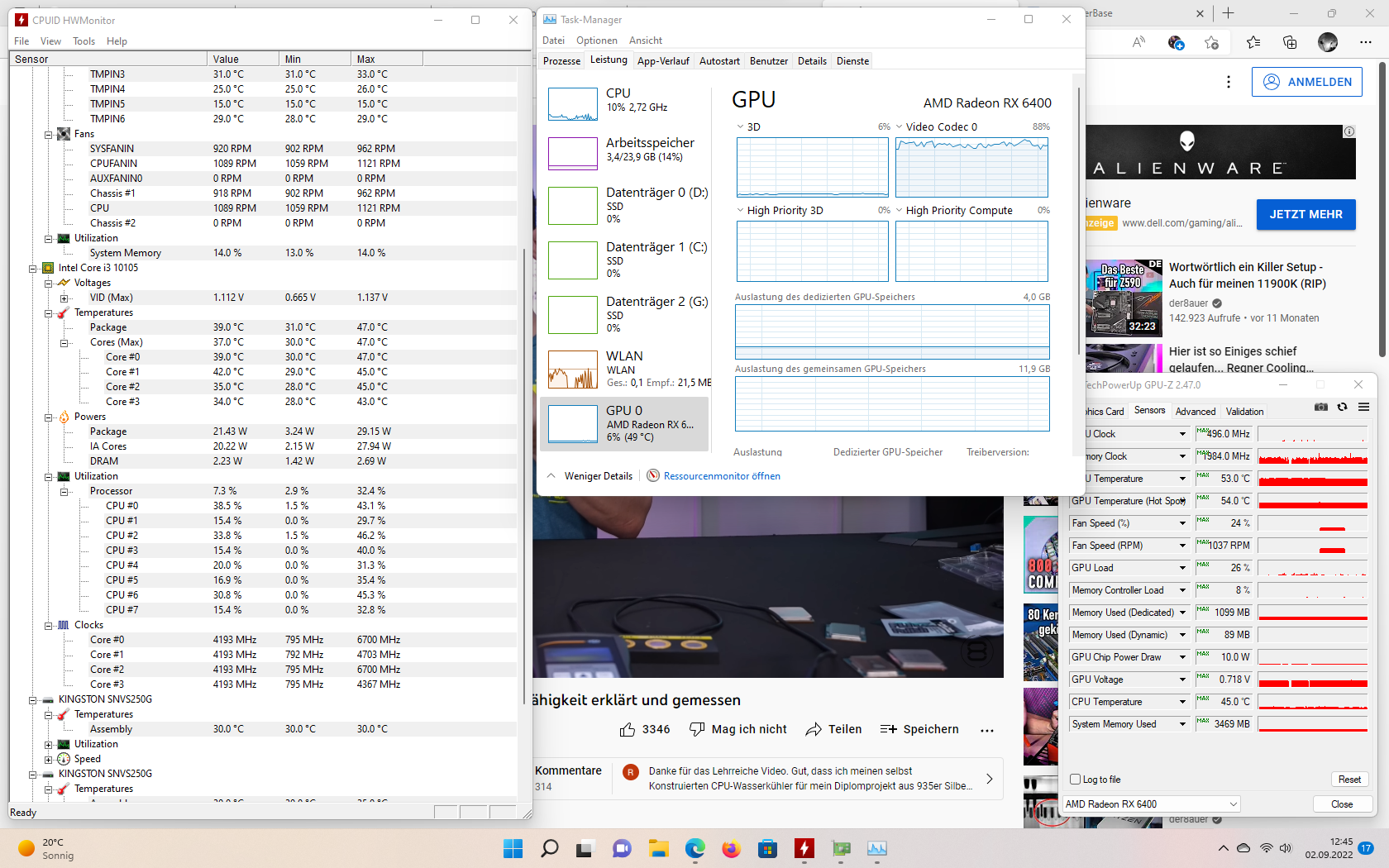Add this page to favorites in Edge

[1212, 42]
